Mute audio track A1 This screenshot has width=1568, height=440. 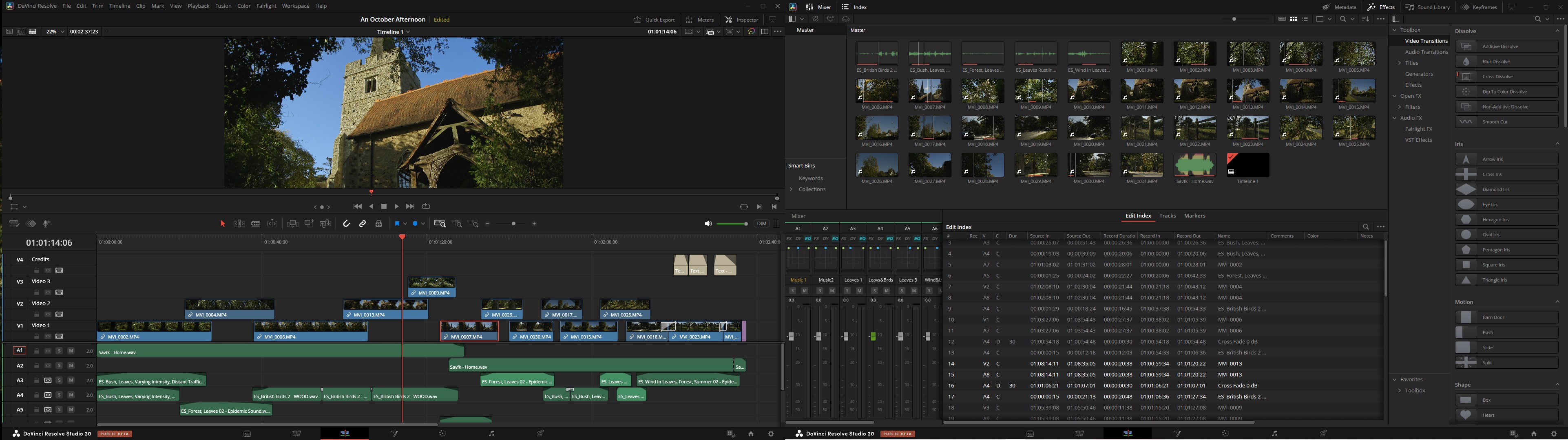point(71,351)
